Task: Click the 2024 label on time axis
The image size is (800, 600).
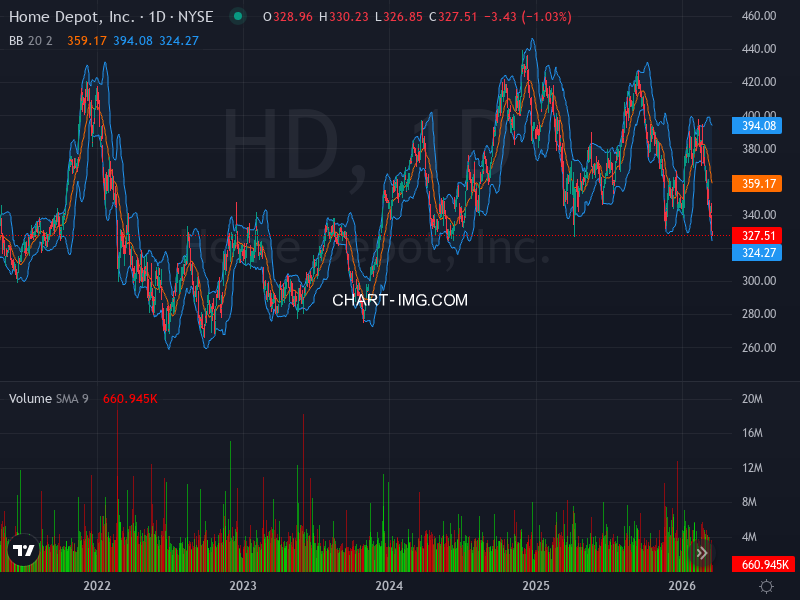Action: click(x=389, y=586)
